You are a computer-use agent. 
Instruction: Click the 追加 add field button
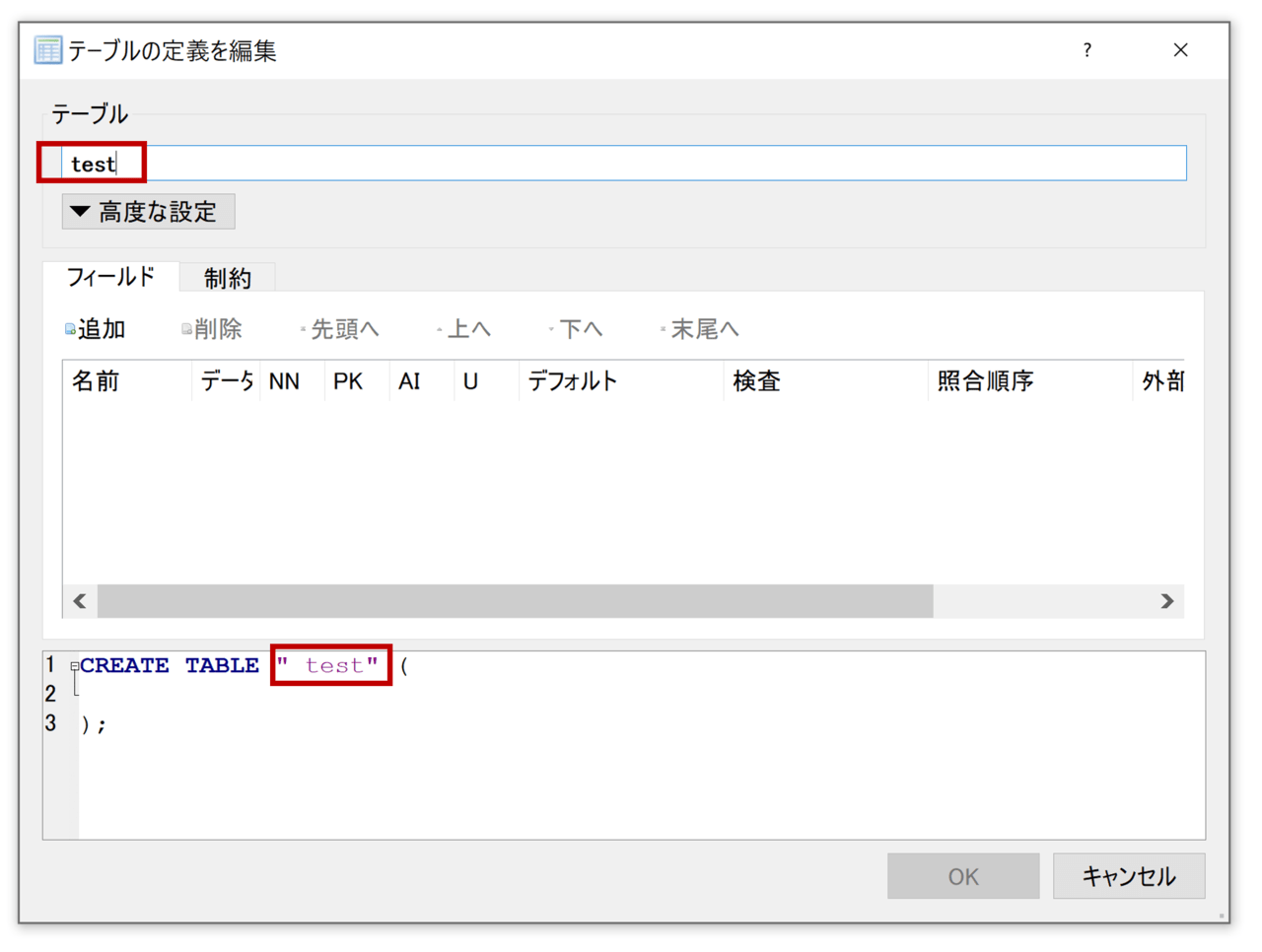pyautogui.click(x=96, y=329)
